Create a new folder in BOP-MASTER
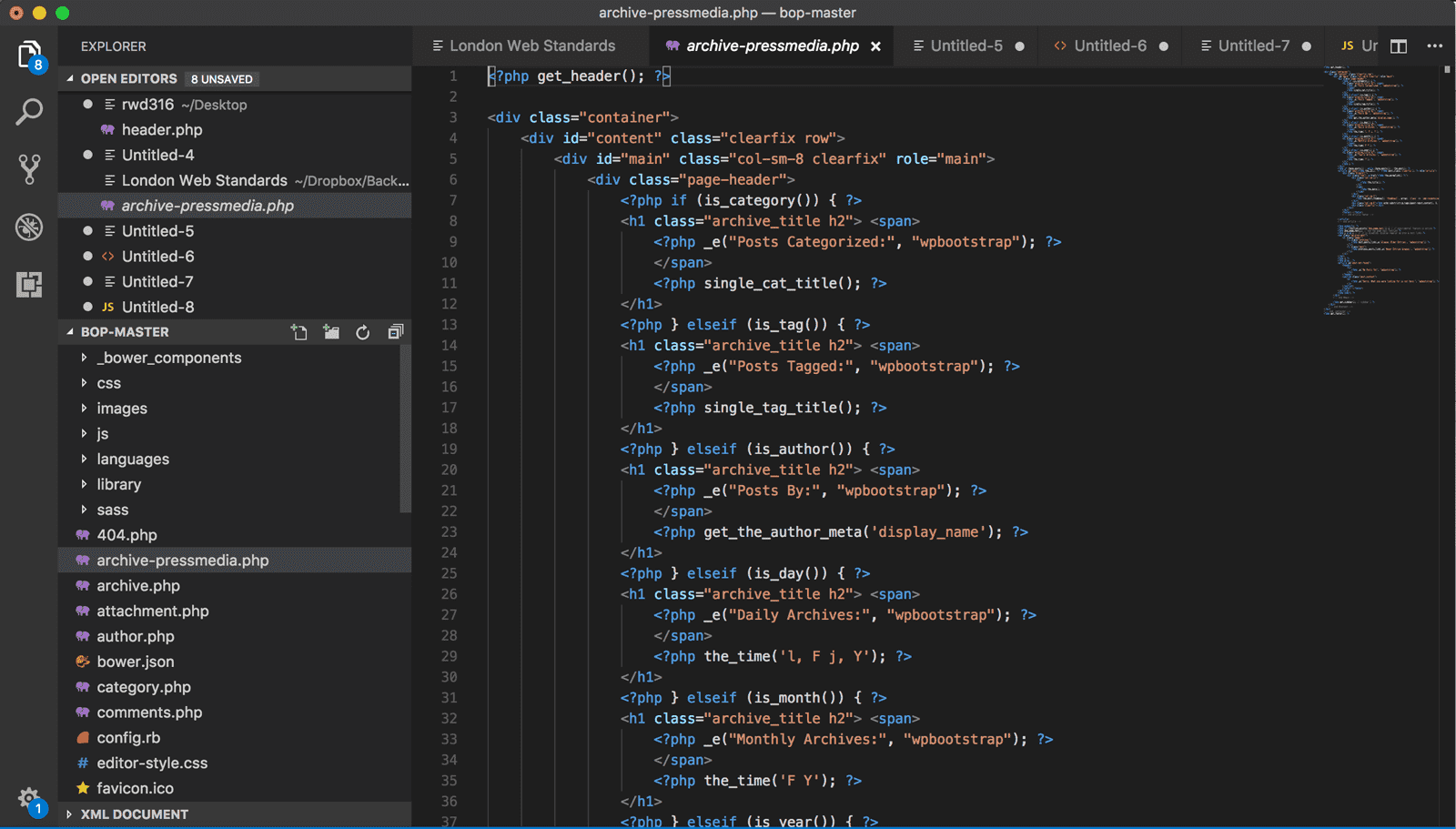This screenshot has height=829, width=1456. point(331,331)
